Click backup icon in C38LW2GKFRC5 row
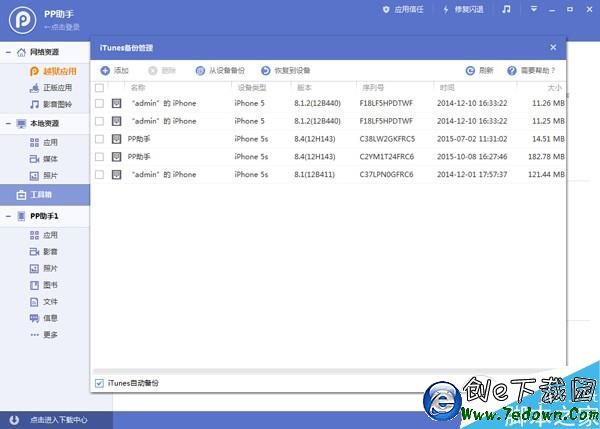The height and width of the screenshot is (429, 600). 116,139
